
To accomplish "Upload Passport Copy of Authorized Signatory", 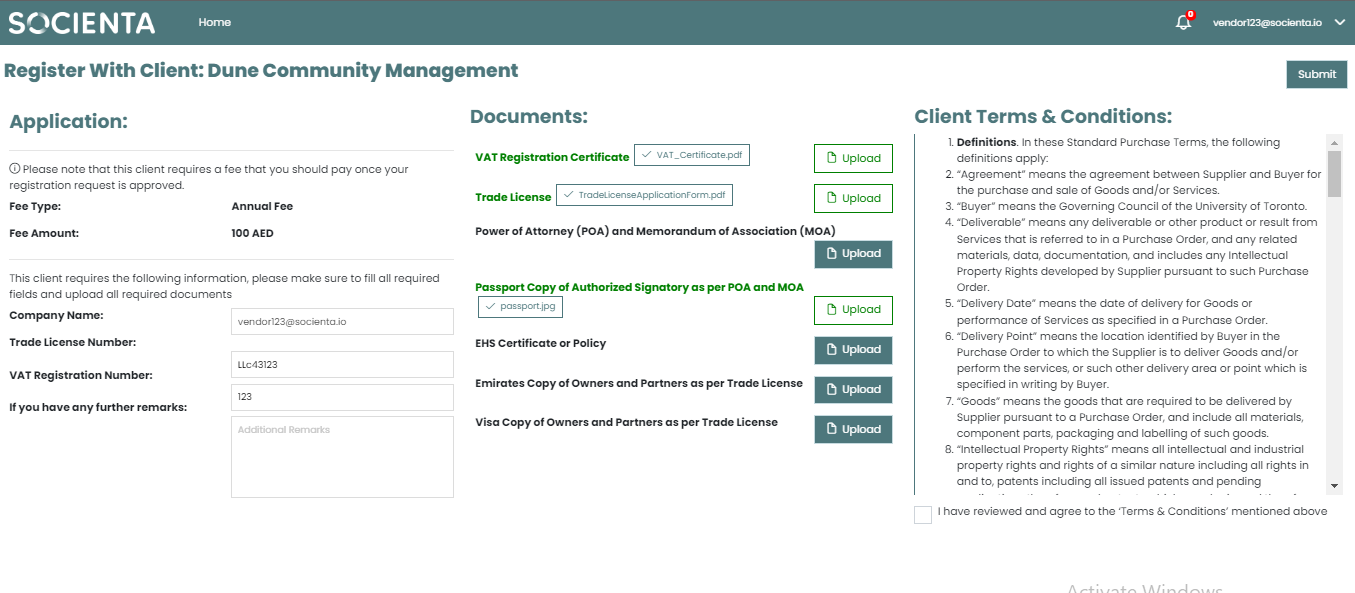I will [853, 310].
